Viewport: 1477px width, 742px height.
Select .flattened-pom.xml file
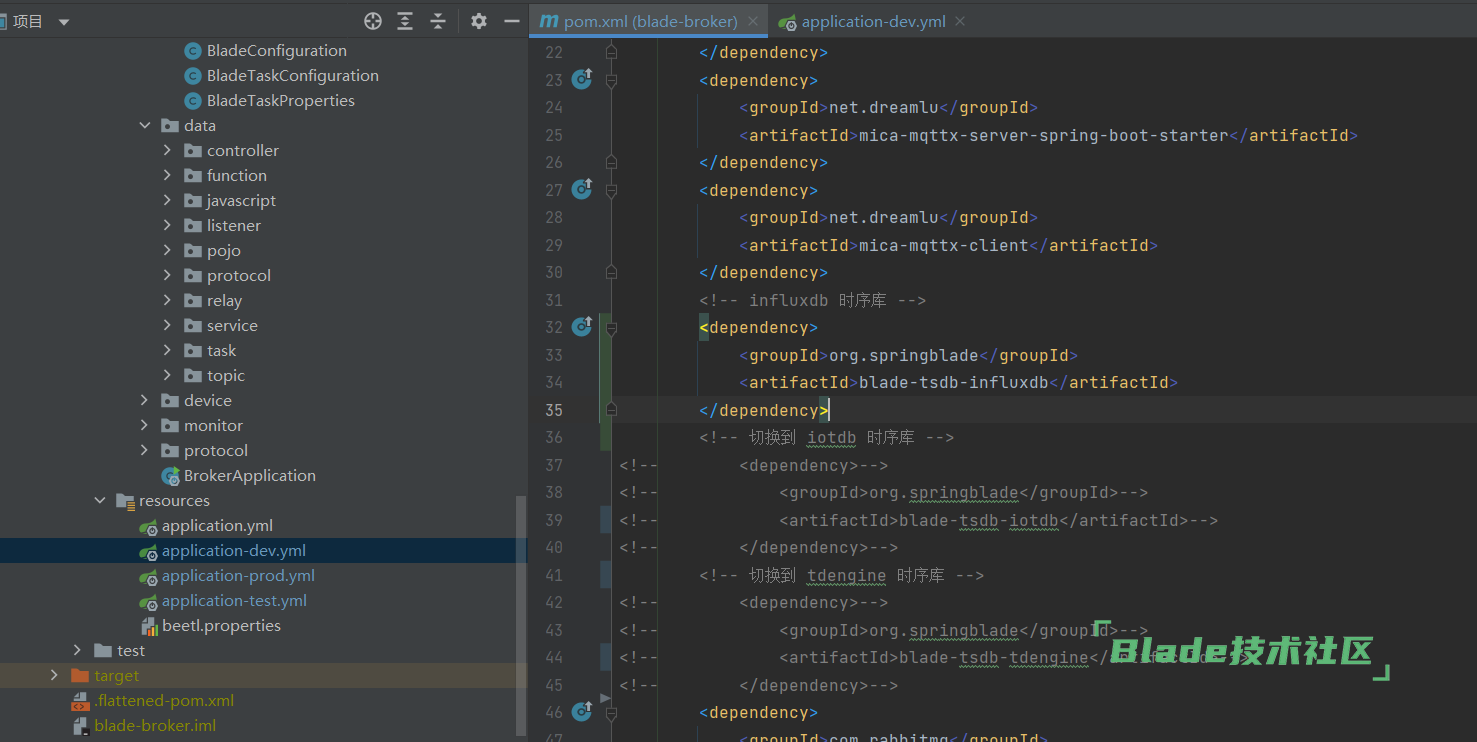coord(164,701)
